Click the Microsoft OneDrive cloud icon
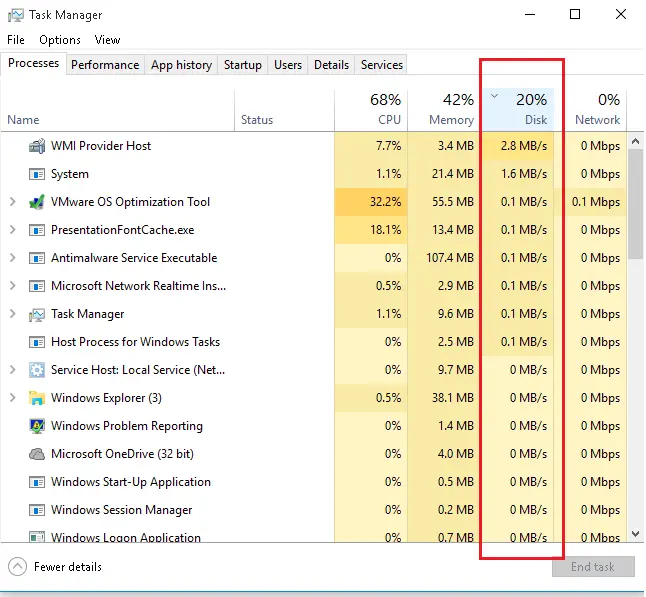Image resolution: width=646 pixels, height=597 pixels. [x=37, y=454]
